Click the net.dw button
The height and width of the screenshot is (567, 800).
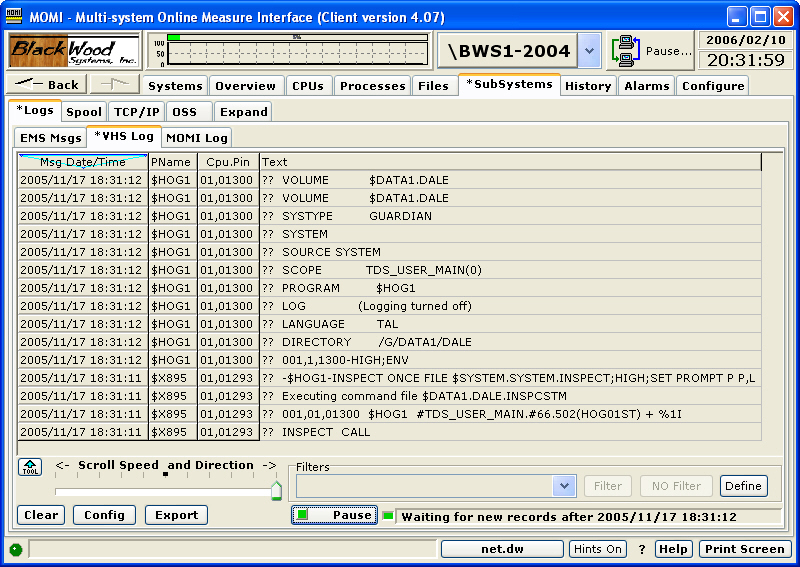[502, 549]
